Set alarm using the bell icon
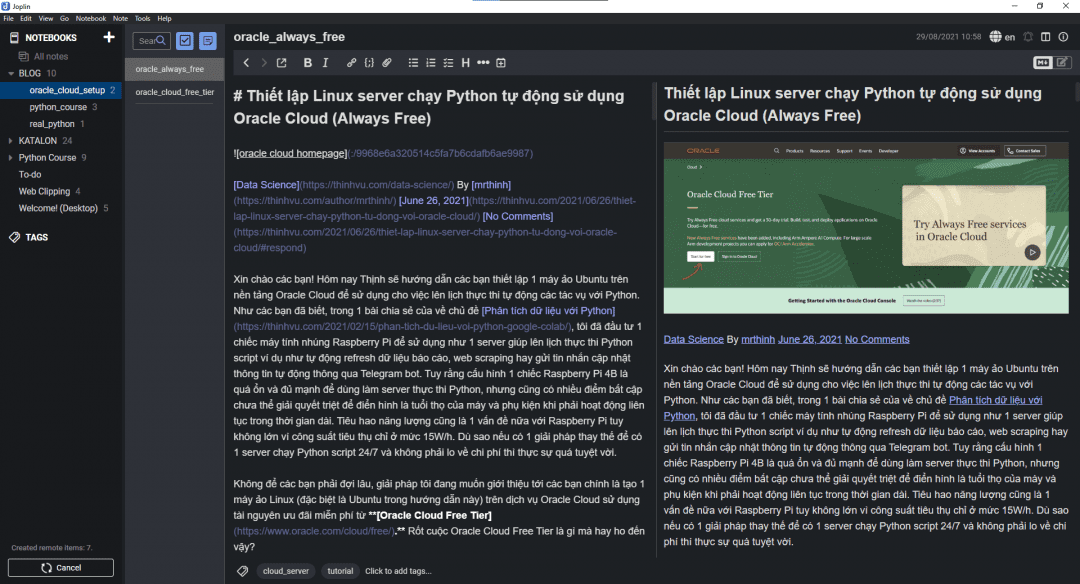The height and width of the screenshot is (584, 1080). point(1027,37)
